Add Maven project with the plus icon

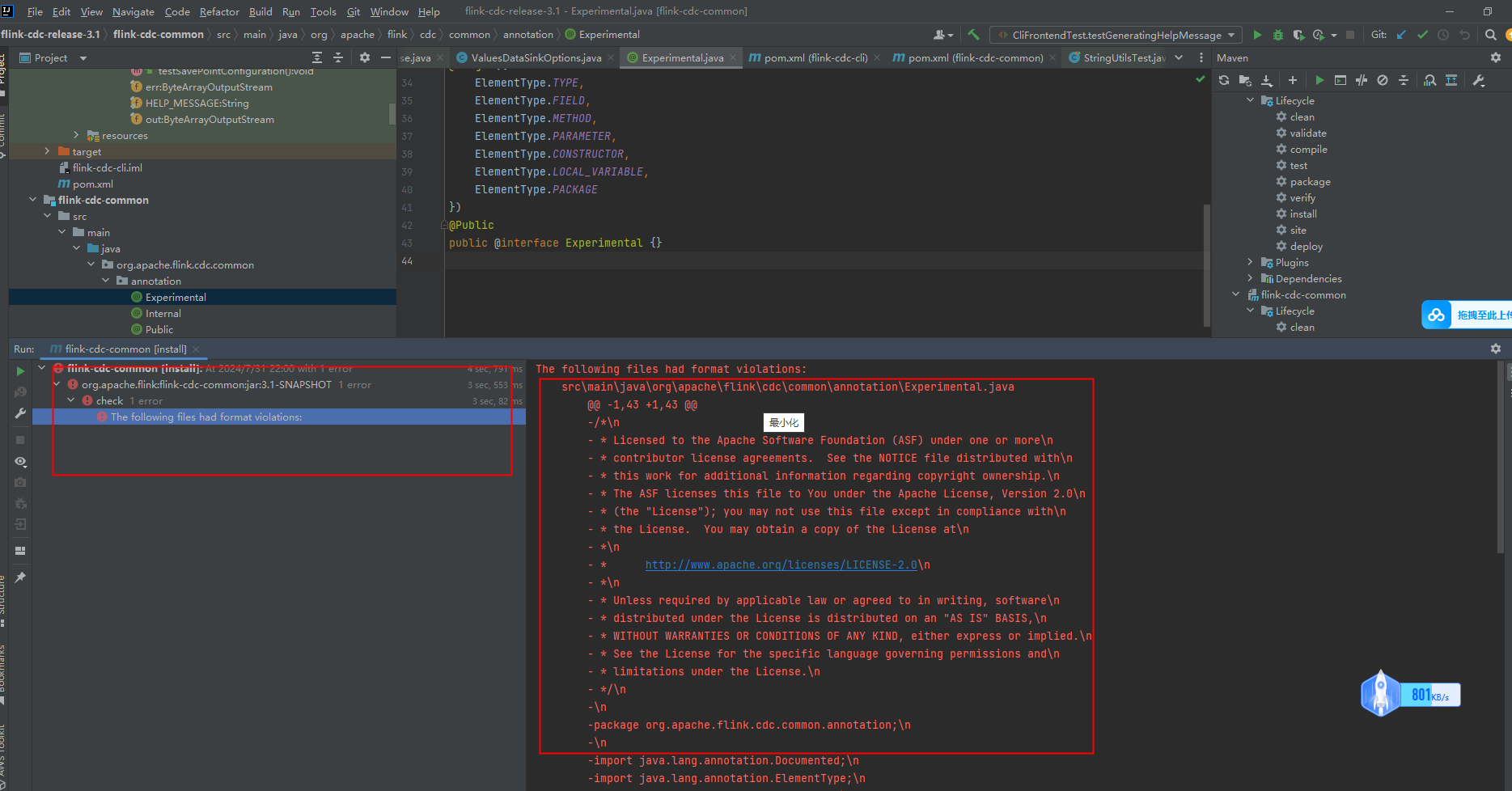pyautogui.click(x=1293, y=80)
